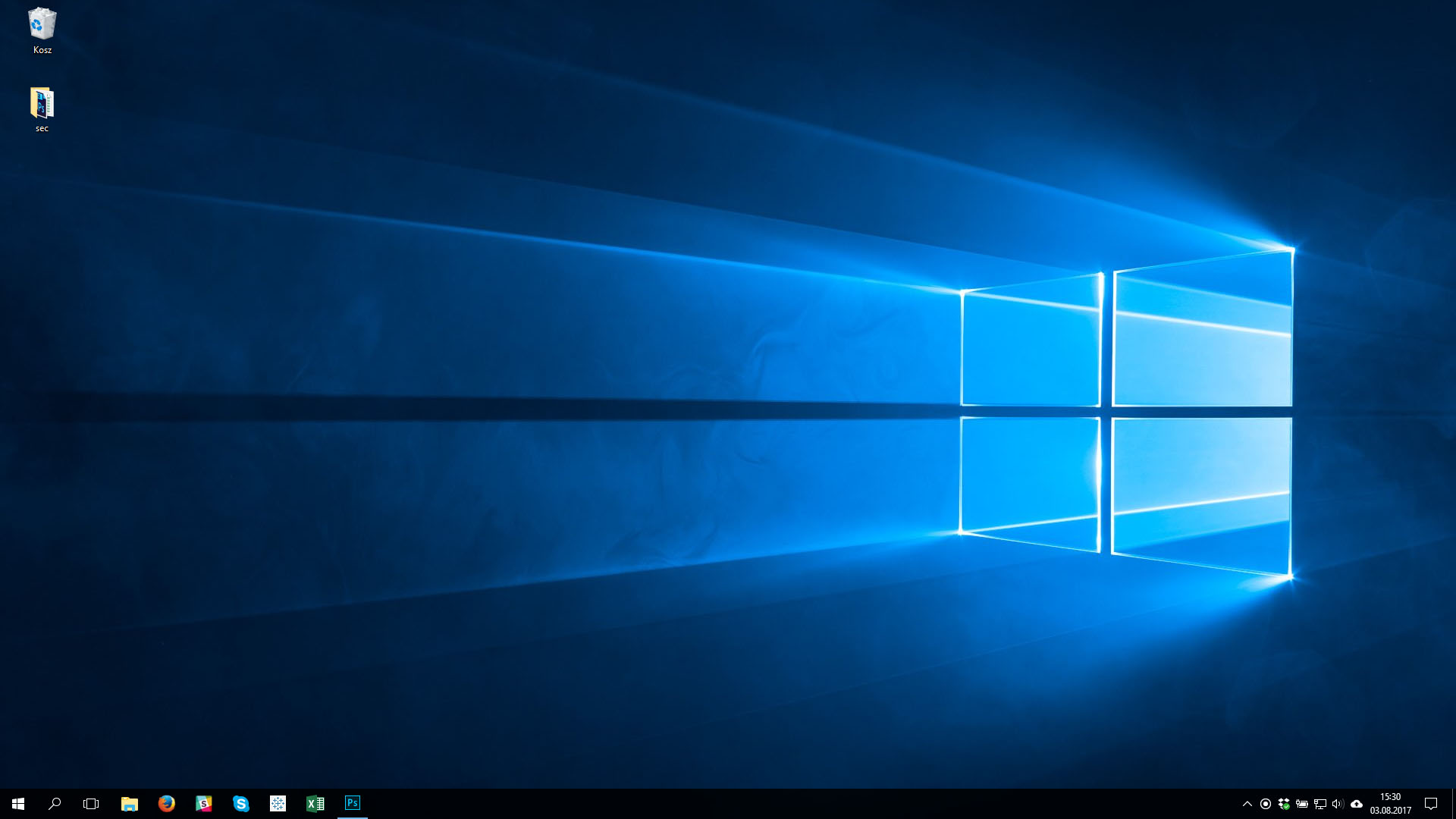
Task: Open the OneDrive cloud tray icon
Action: click(x=1357, y=803)
